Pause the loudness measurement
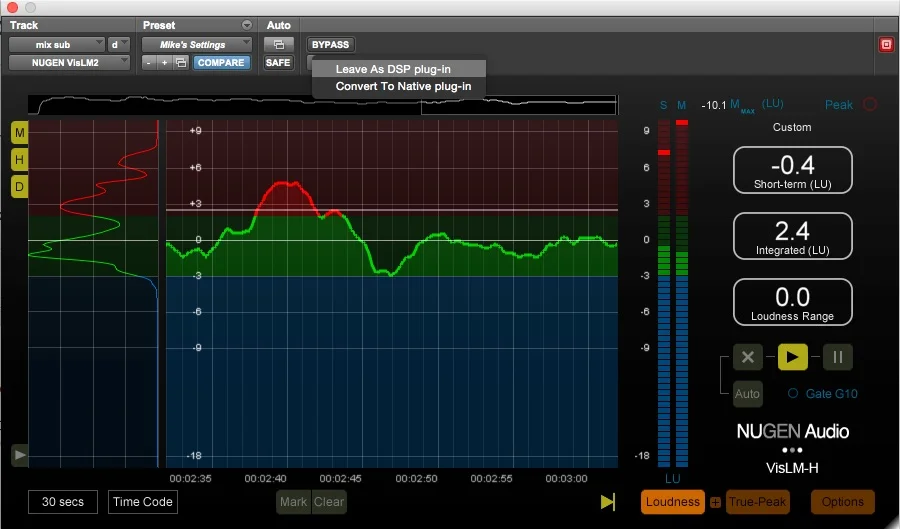The image size is (900, 529). pyautogui.click(x=837, y=357)
